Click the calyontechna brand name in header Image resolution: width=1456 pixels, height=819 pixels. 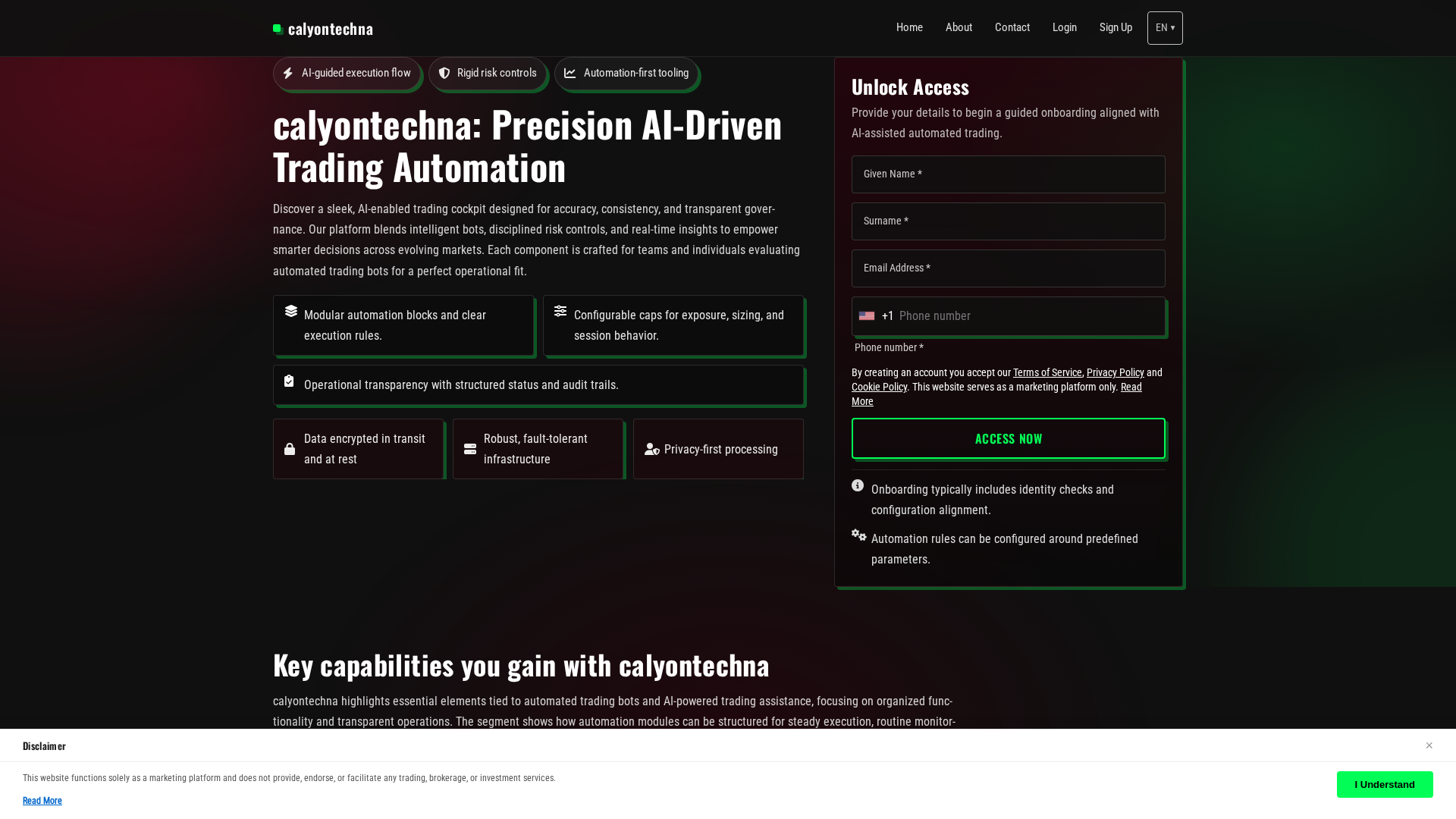pos(331,29)
